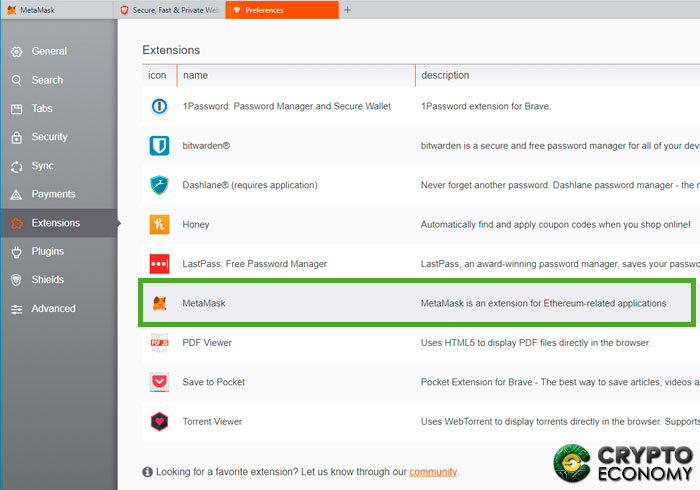Click 'LastPass, an award-winning password manager' description
700x490 pixels.
coord(560,264)
